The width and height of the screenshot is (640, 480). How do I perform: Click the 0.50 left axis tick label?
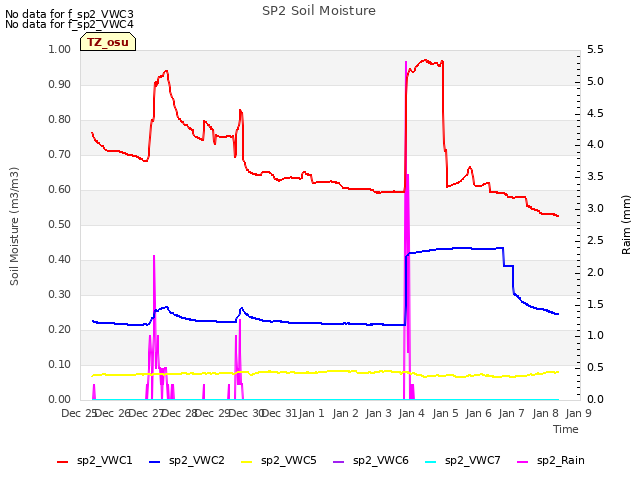pos(60,224)
